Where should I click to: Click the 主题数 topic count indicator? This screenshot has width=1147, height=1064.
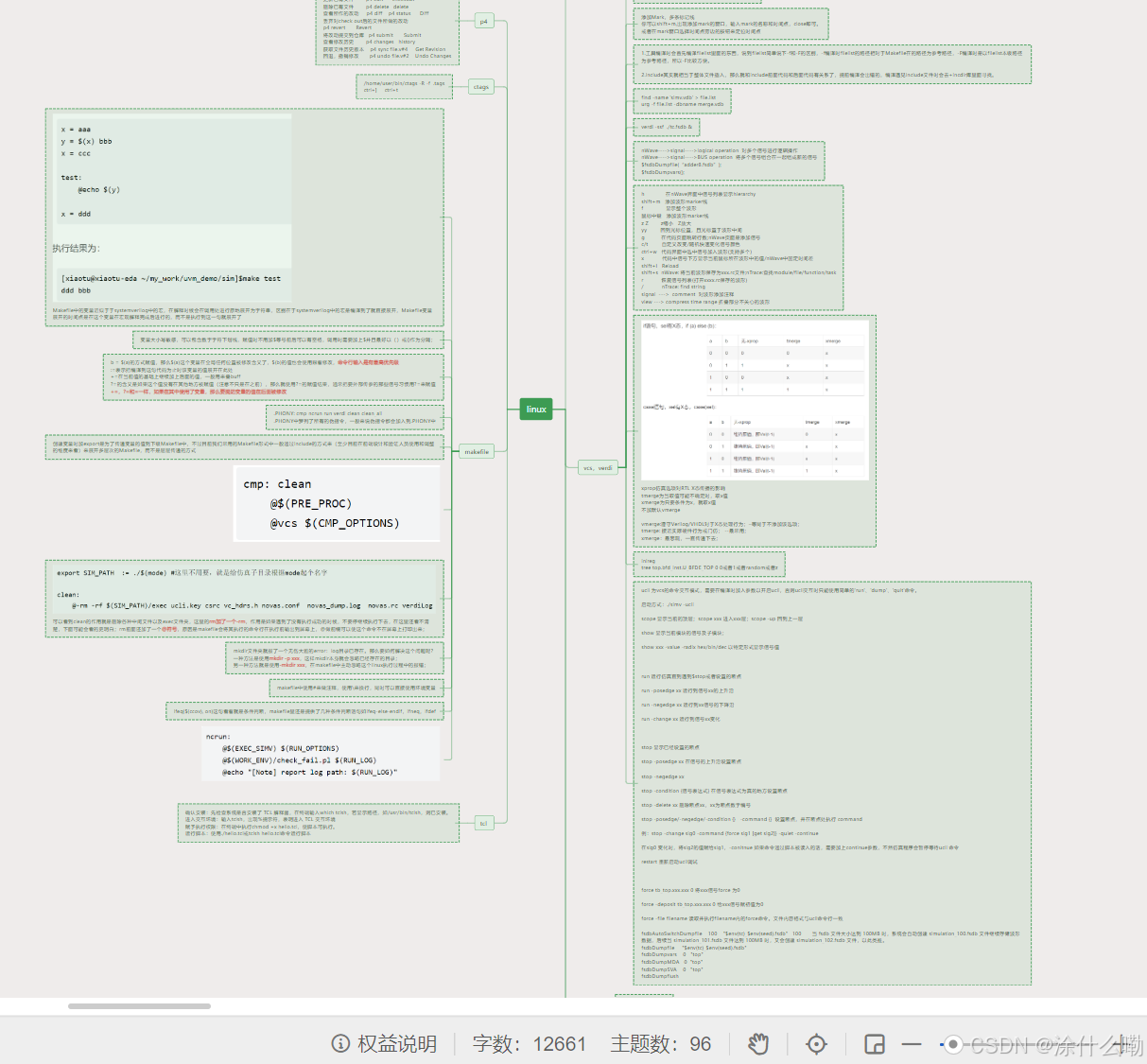pos(659,1043)
